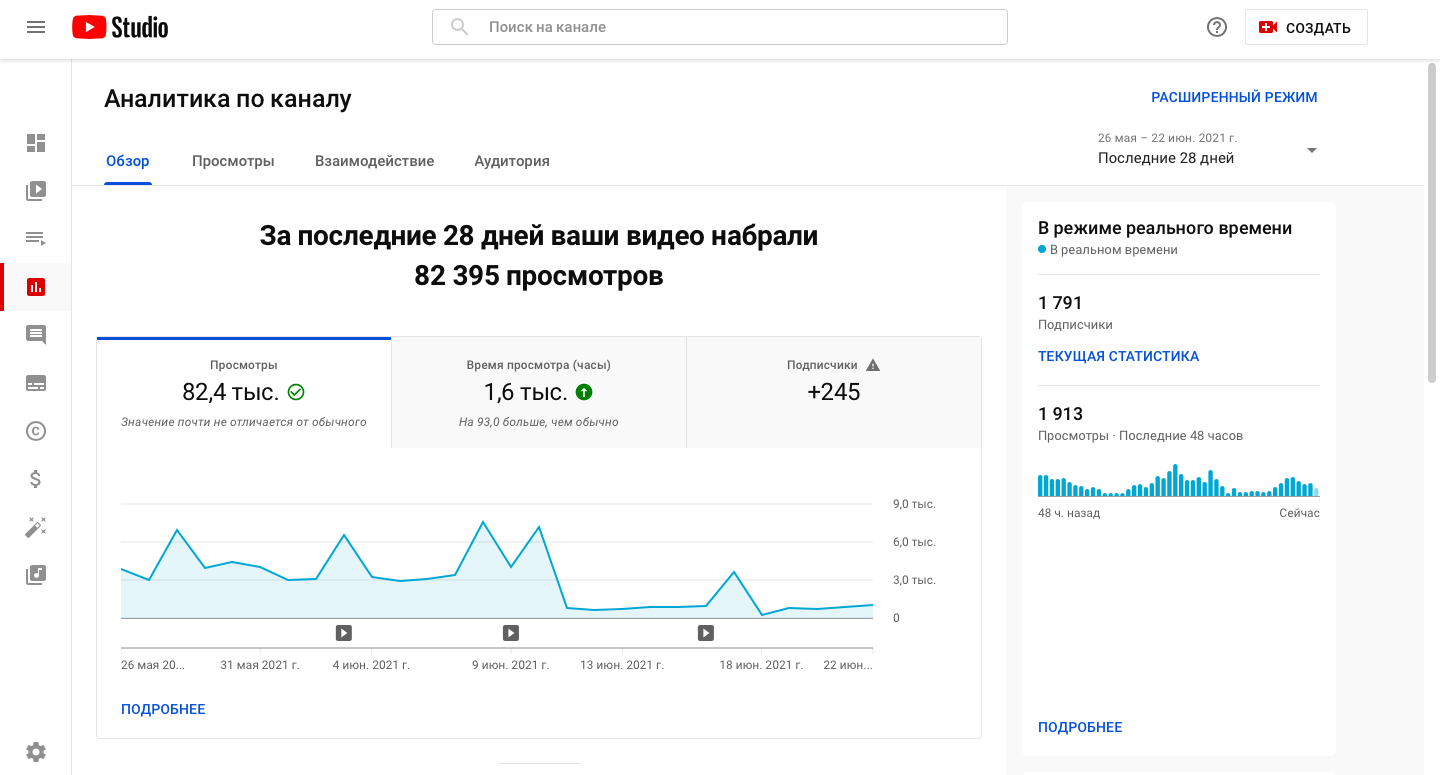The width and height of the screenshot is (1440, 775).
Task: Click the YouTube Studio logo
Action: pos(120,27)
